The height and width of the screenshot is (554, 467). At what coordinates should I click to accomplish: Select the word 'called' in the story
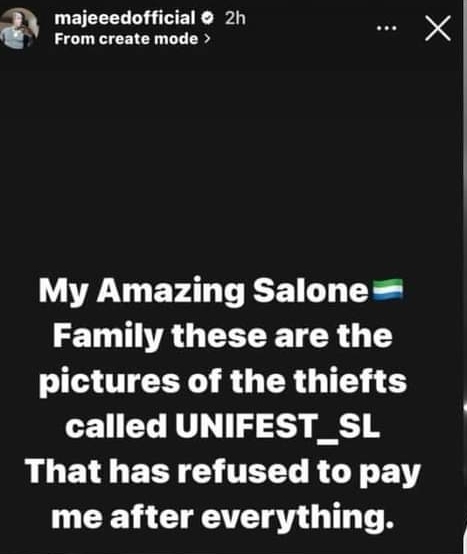point(116,425)
